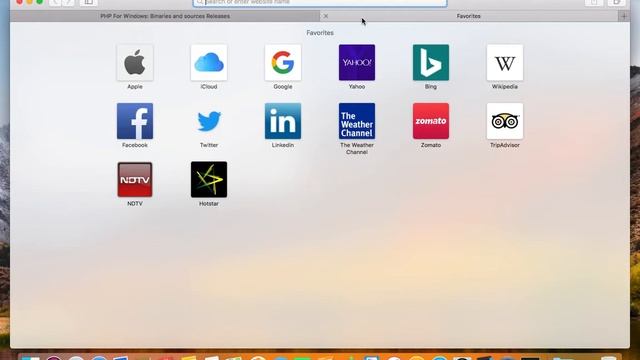Focus the search or website address field
The width and height of the screenshot is (640, 360).
[x=320, y=2]
